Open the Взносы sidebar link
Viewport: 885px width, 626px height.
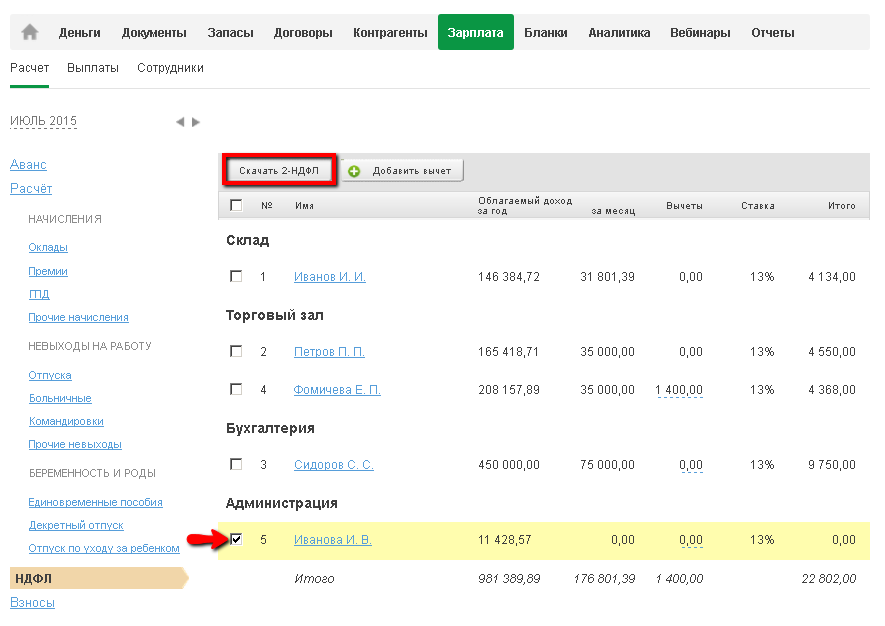[x=32, y=602]
